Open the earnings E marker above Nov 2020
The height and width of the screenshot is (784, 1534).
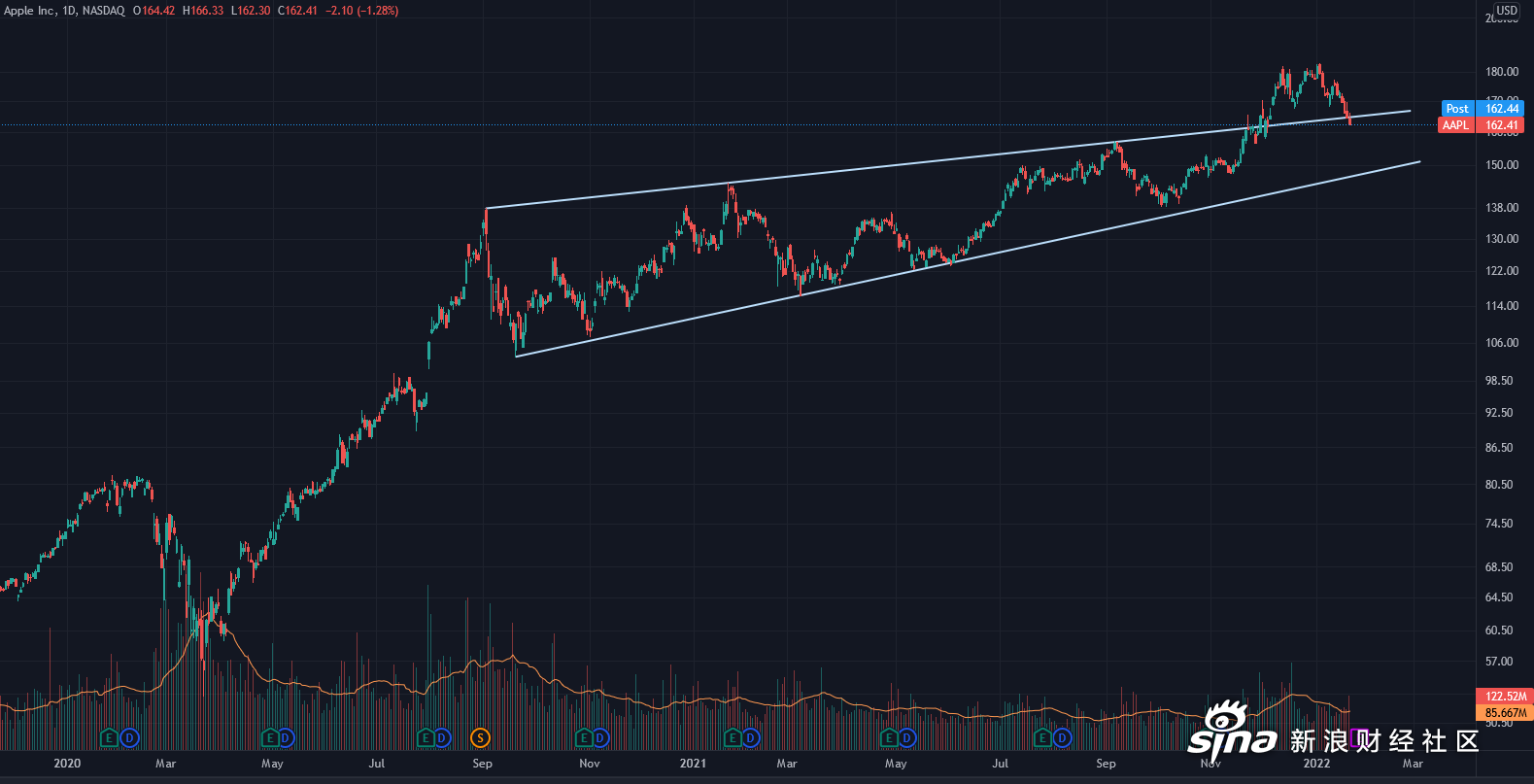pyautogui.click(x=584, y=738)
